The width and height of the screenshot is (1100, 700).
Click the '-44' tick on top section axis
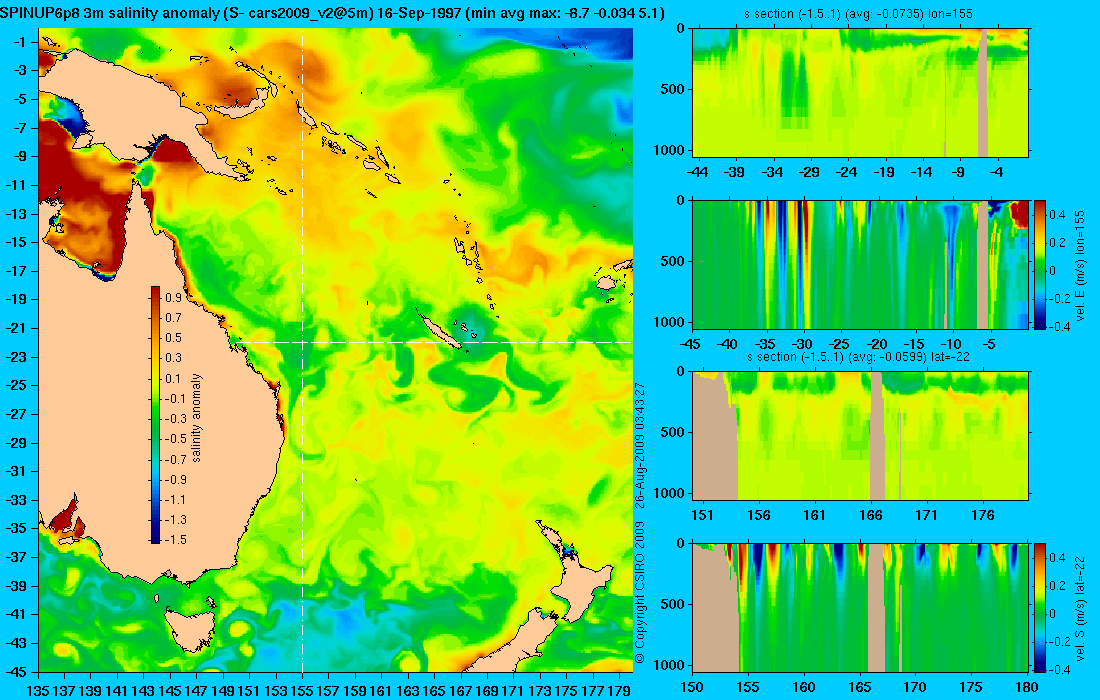click(697, 172)
